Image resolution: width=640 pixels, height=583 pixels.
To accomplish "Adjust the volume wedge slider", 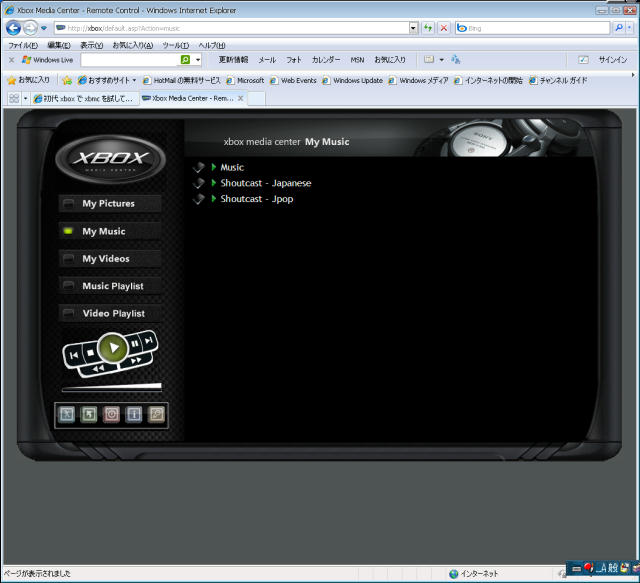I will point(111,387).
